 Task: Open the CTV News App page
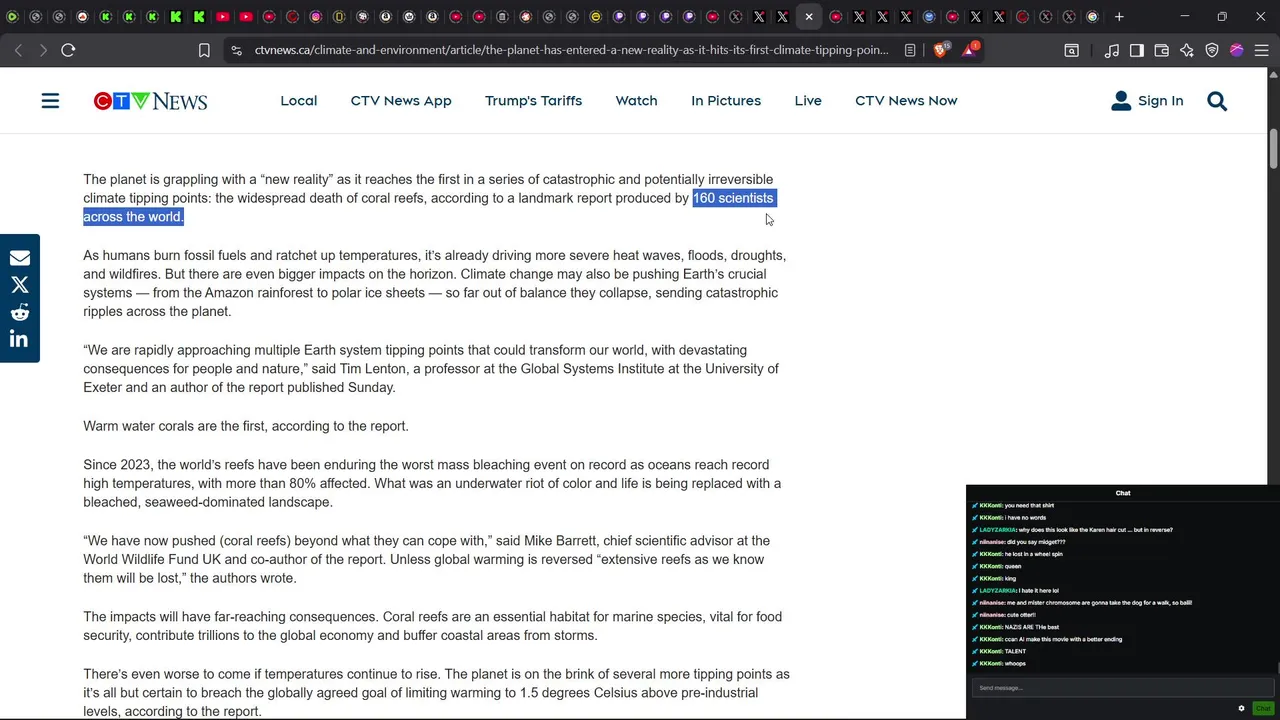coord(401,101)
